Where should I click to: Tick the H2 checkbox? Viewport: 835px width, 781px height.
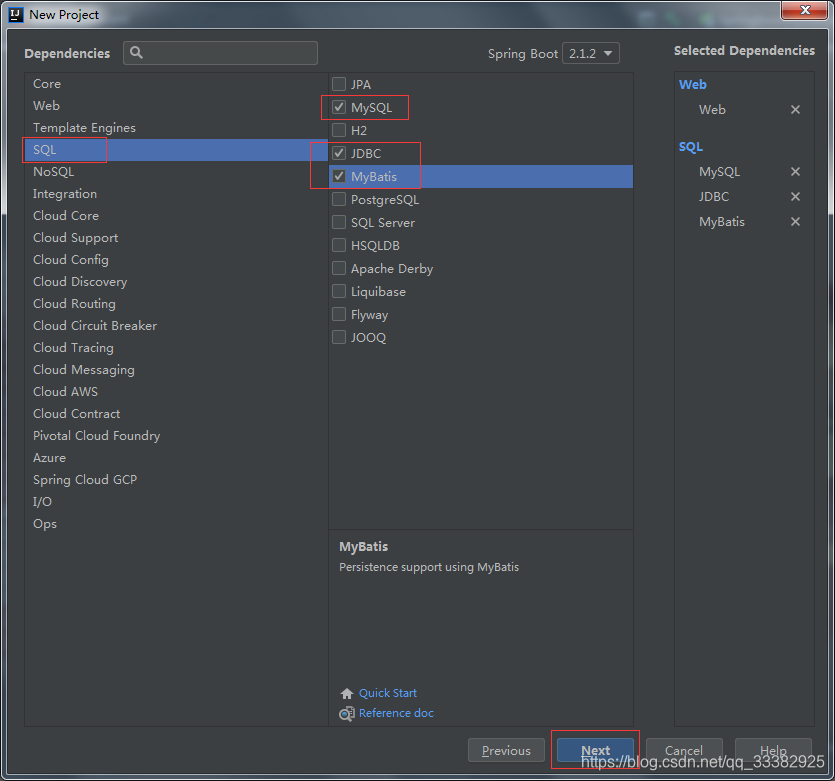coord(339,130)
